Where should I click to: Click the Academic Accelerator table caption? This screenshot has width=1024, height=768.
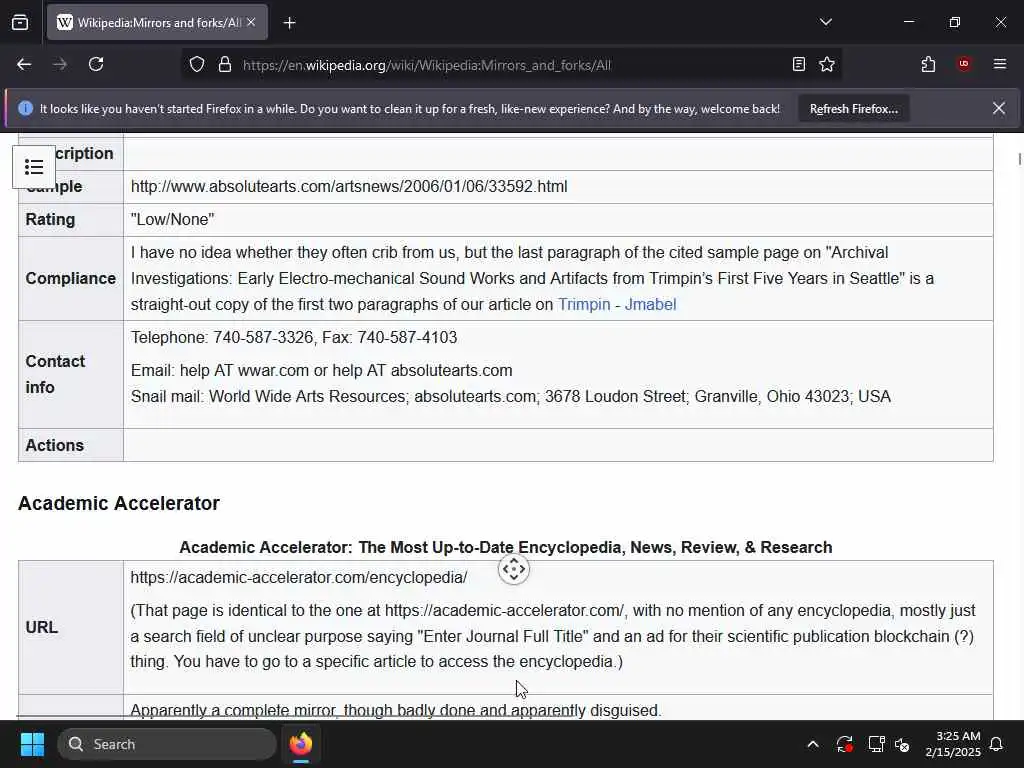pyautogui.click(x=505, y=547)
